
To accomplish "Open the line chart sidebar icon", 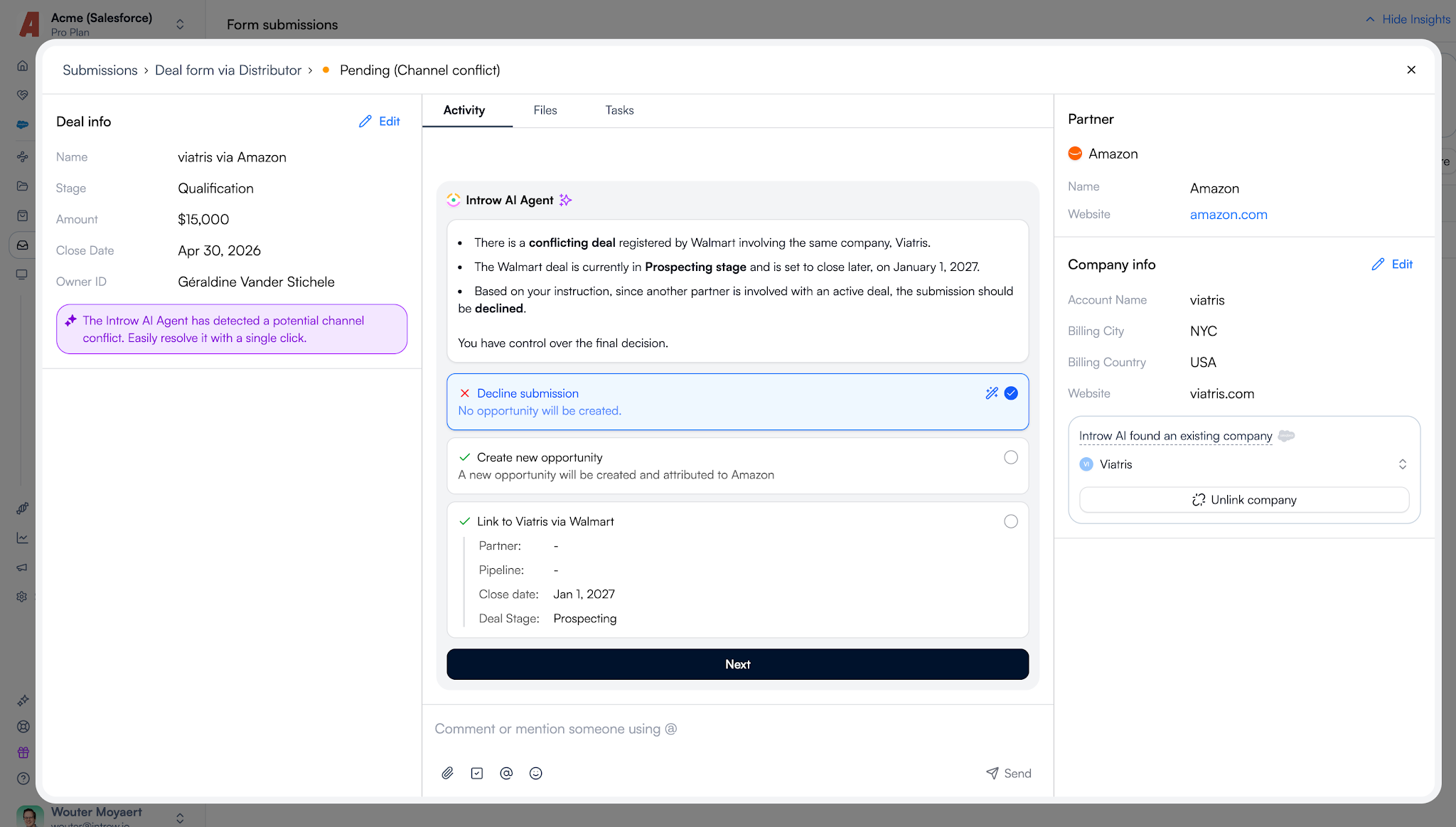I will click(23, 538).
